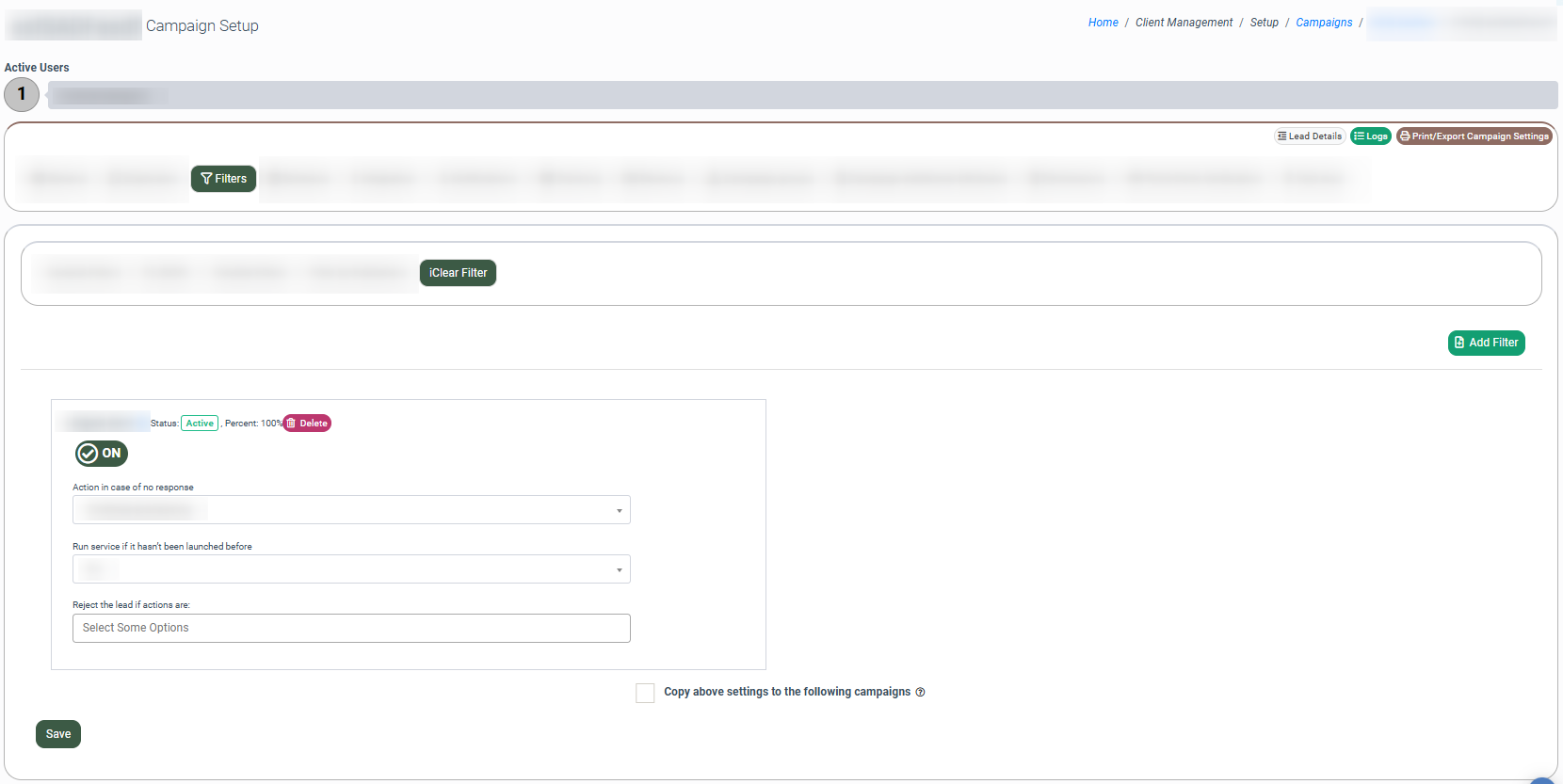
Task: Expand Action in case of no response dropdown
Action: tap(351, 510)
